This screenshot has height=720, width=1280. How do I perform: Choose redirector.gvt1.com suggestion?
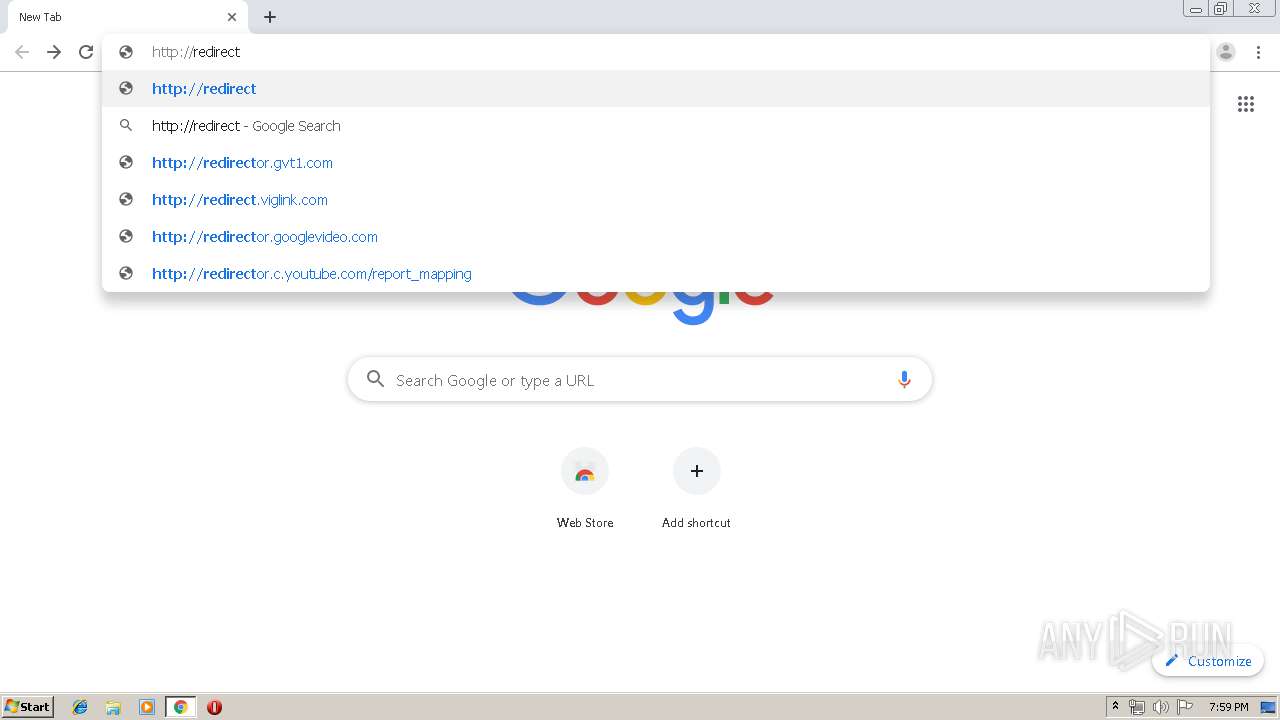[x=656, y=162]
